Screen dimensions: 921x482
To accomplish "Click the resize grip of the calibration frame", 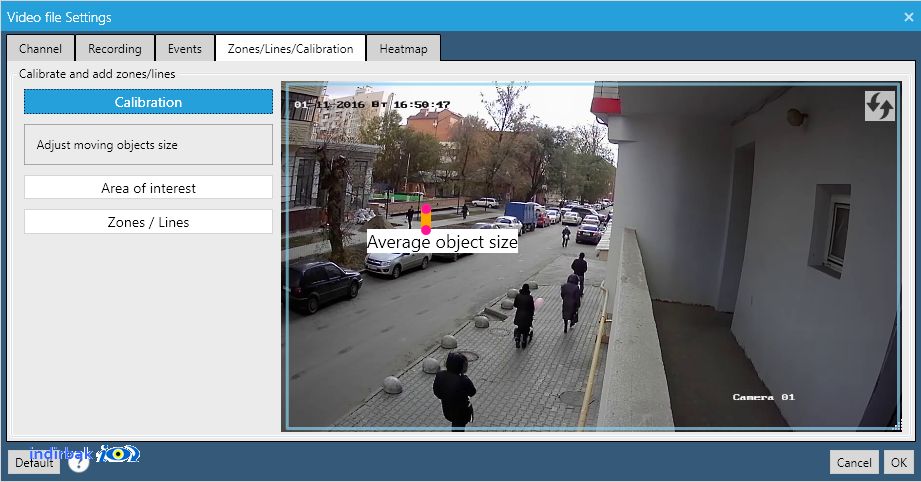I will [x=897, y=426].
